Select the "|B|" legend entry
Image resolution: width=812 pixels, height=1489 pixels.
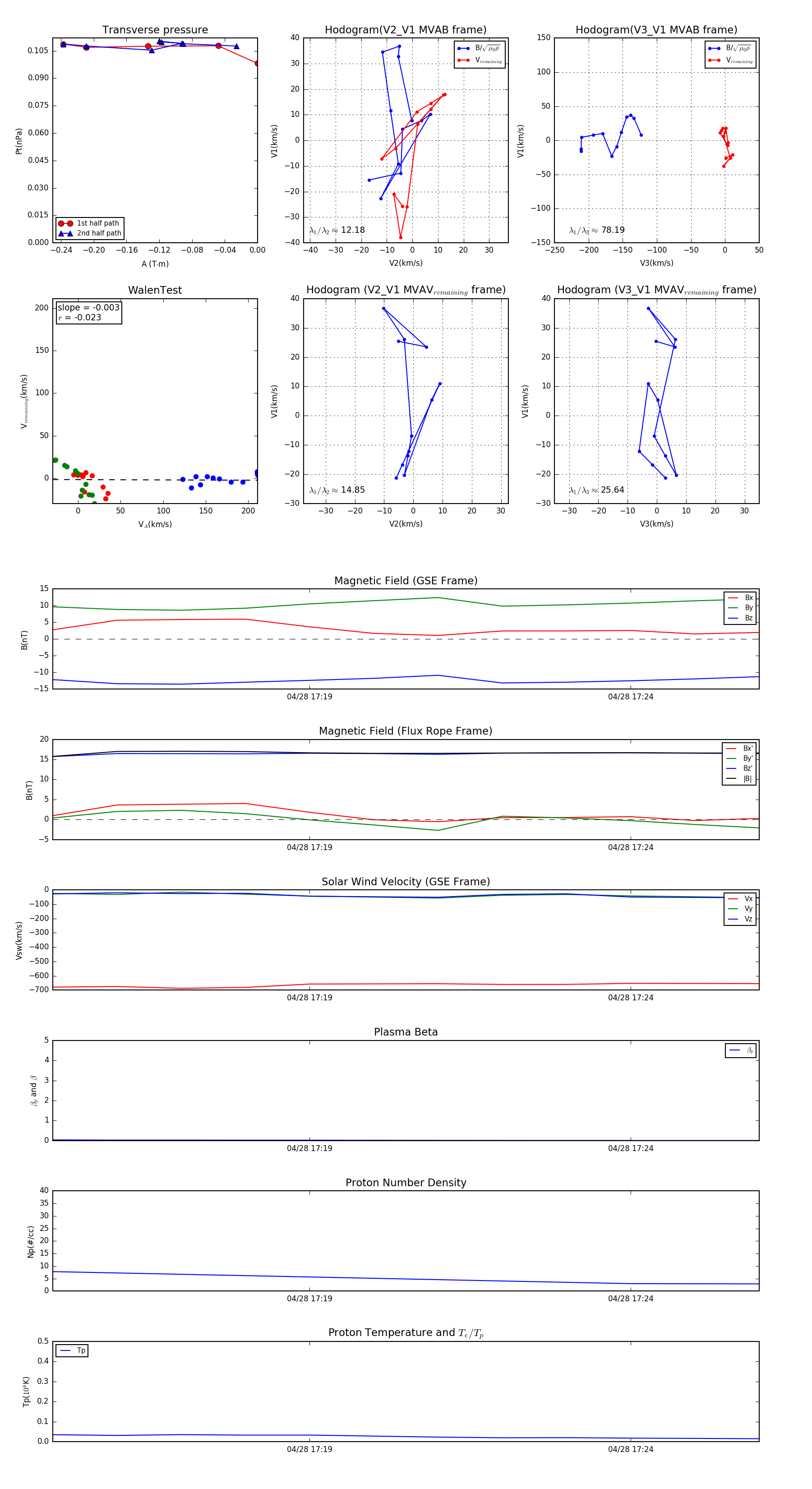[x=739, y=779]
